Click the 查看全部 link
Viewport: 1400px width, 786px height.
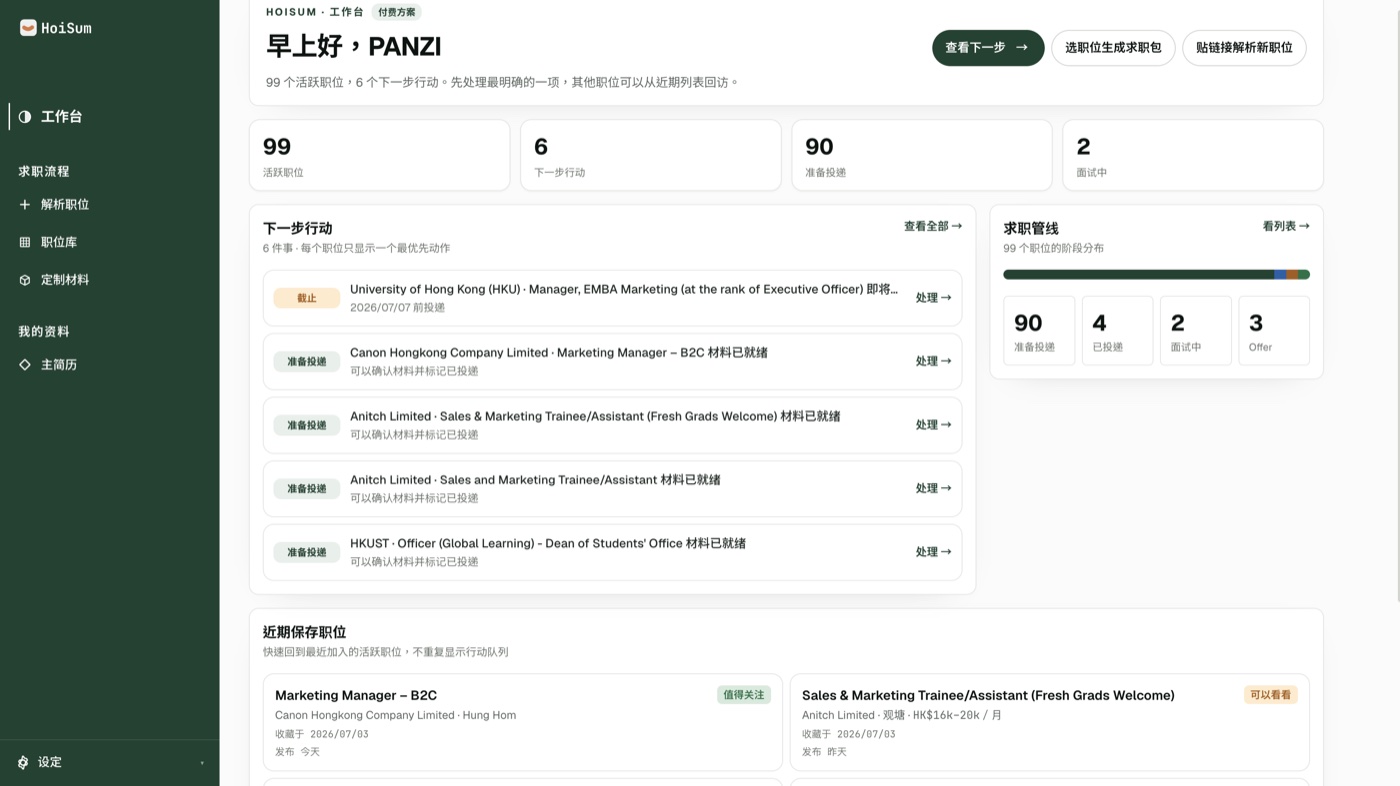(x=933, y=226)
